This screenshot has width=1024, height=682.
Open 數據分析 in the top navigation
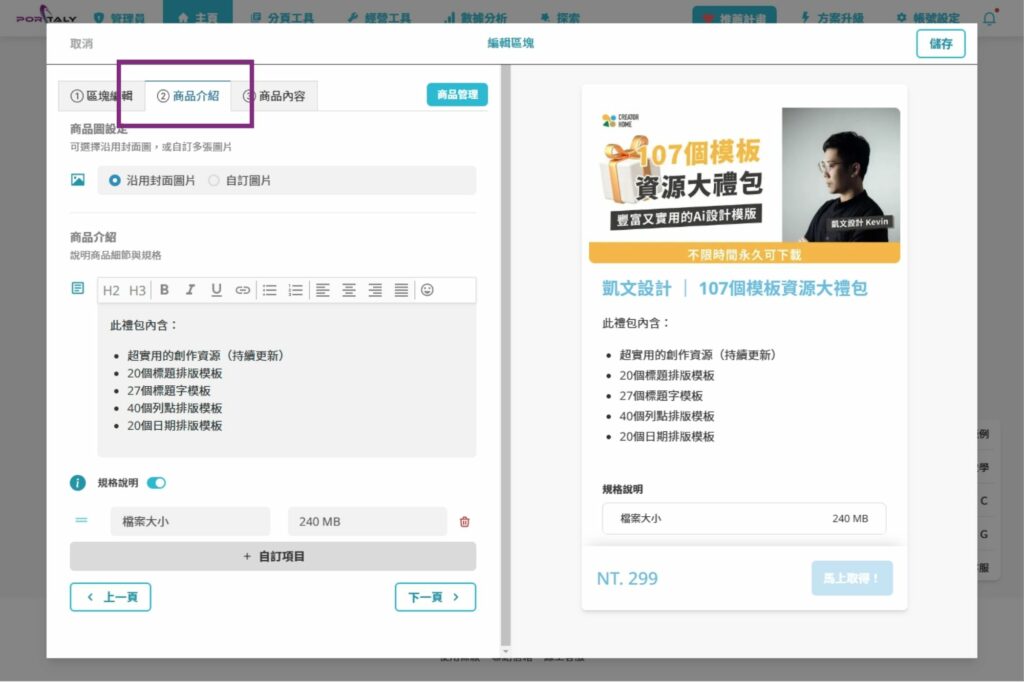tap(476, 18)
